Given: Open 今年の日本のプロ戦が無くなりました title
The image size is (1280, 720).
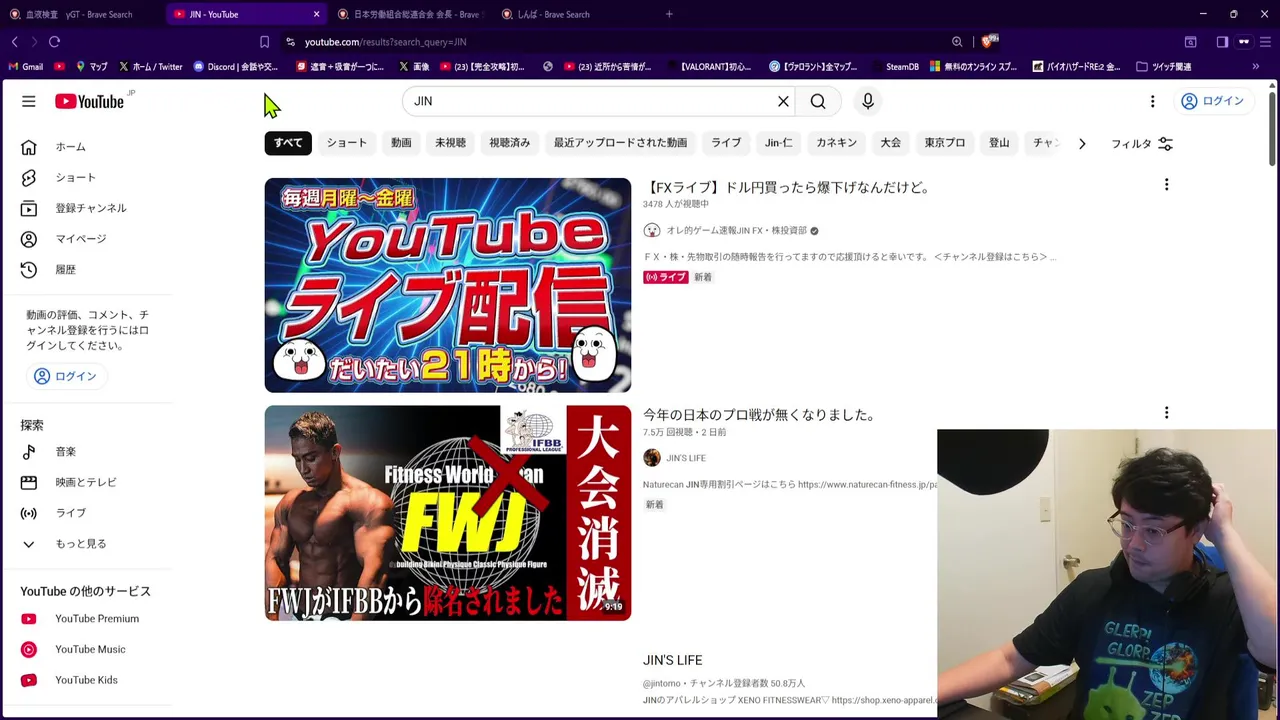Looking at the screenshot, I should (759, 415).
